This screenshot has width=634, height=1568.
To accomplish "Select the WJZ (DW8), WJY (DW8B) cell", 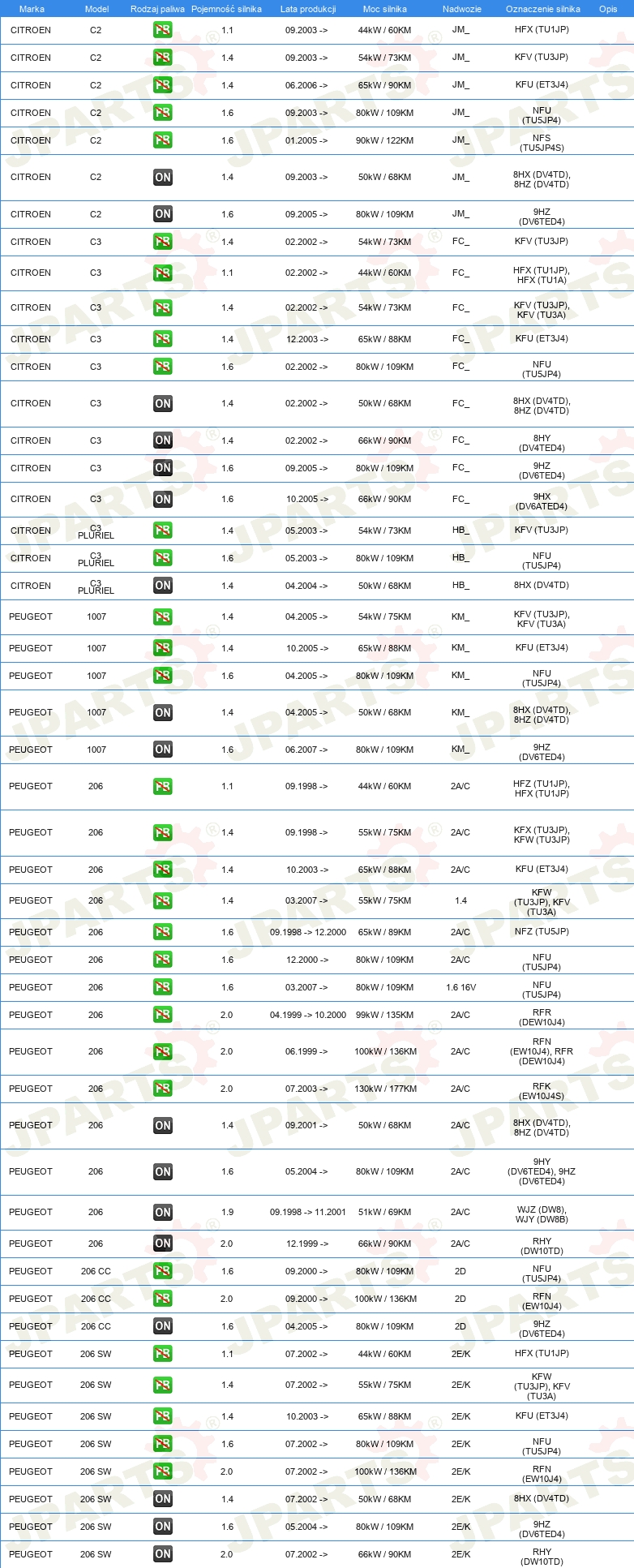I will (x=542, y=1214).
